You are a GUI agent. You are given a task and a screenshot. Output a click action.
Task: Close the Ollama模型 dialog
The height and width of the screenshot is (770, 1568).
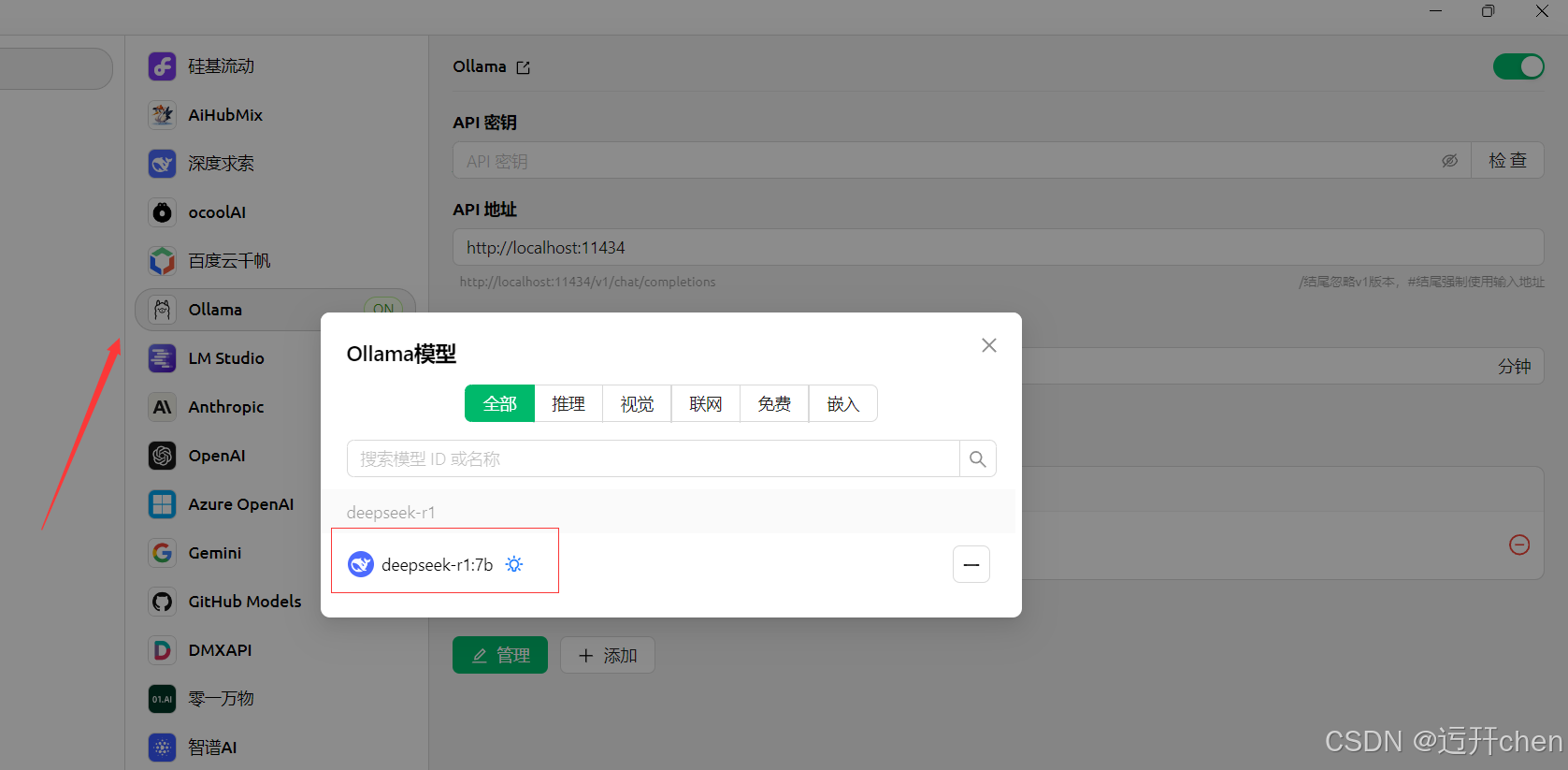coord(989,345)
